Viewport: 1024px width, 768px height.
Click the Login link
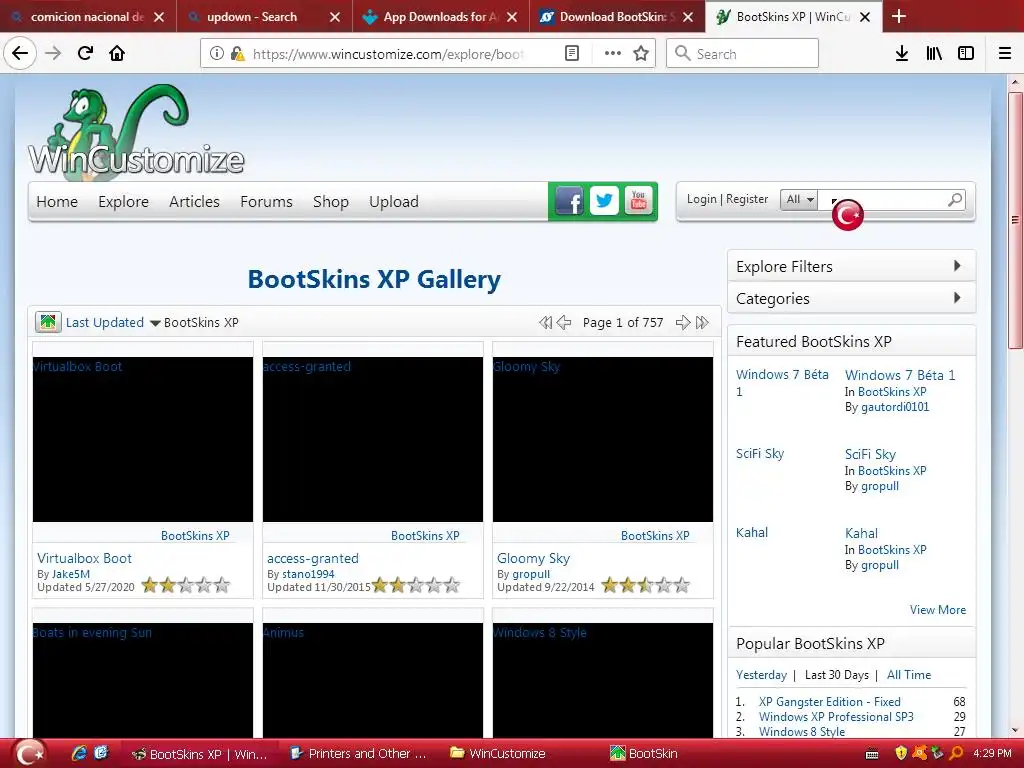point(701,199)
